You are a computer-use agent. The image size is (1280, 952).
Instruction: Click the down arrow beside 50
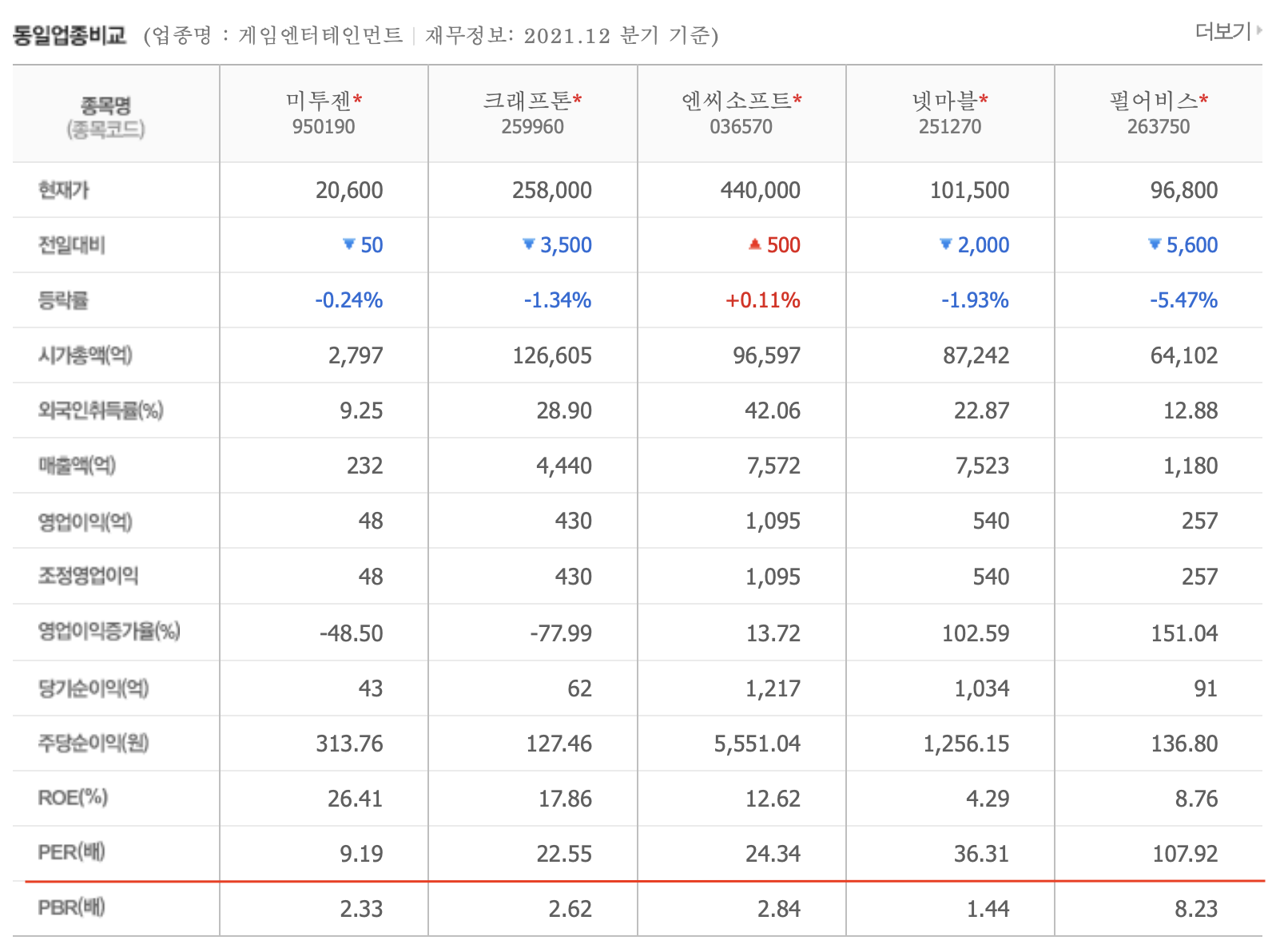pyautogui.click(x=348, y=244)
